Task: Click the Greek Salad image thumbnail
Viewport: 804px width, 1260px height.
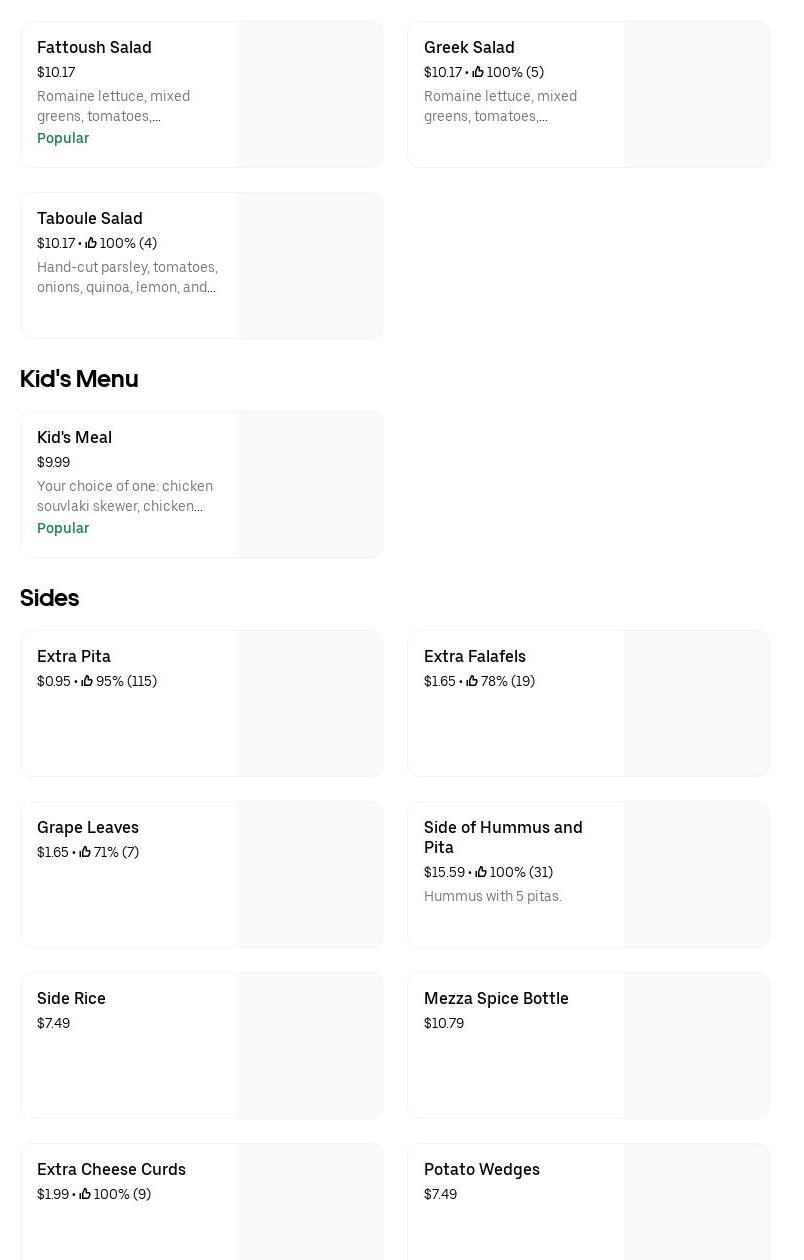Action: [697, 95]
